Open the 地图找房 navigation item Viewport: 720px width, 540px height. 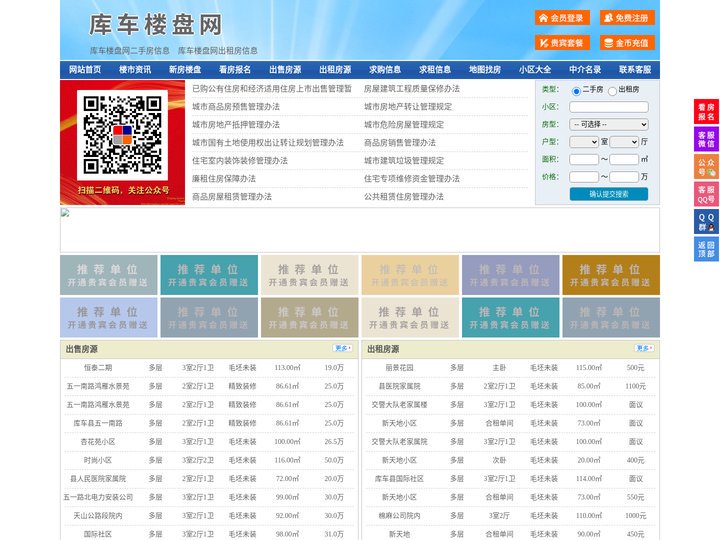485,70
